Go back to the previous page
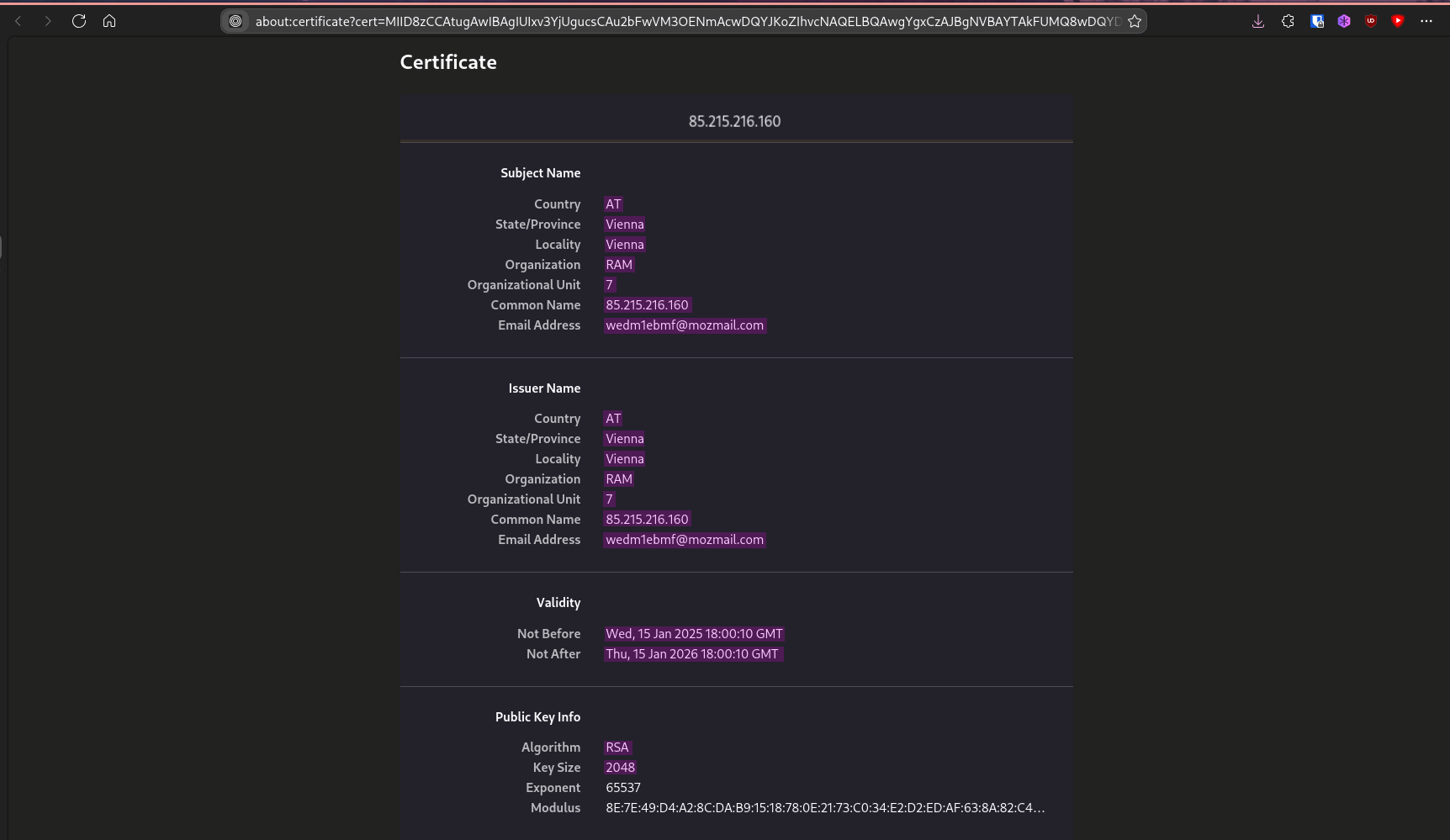The height and width of the screenshot is (840, 1450). (x=18, y=21)
